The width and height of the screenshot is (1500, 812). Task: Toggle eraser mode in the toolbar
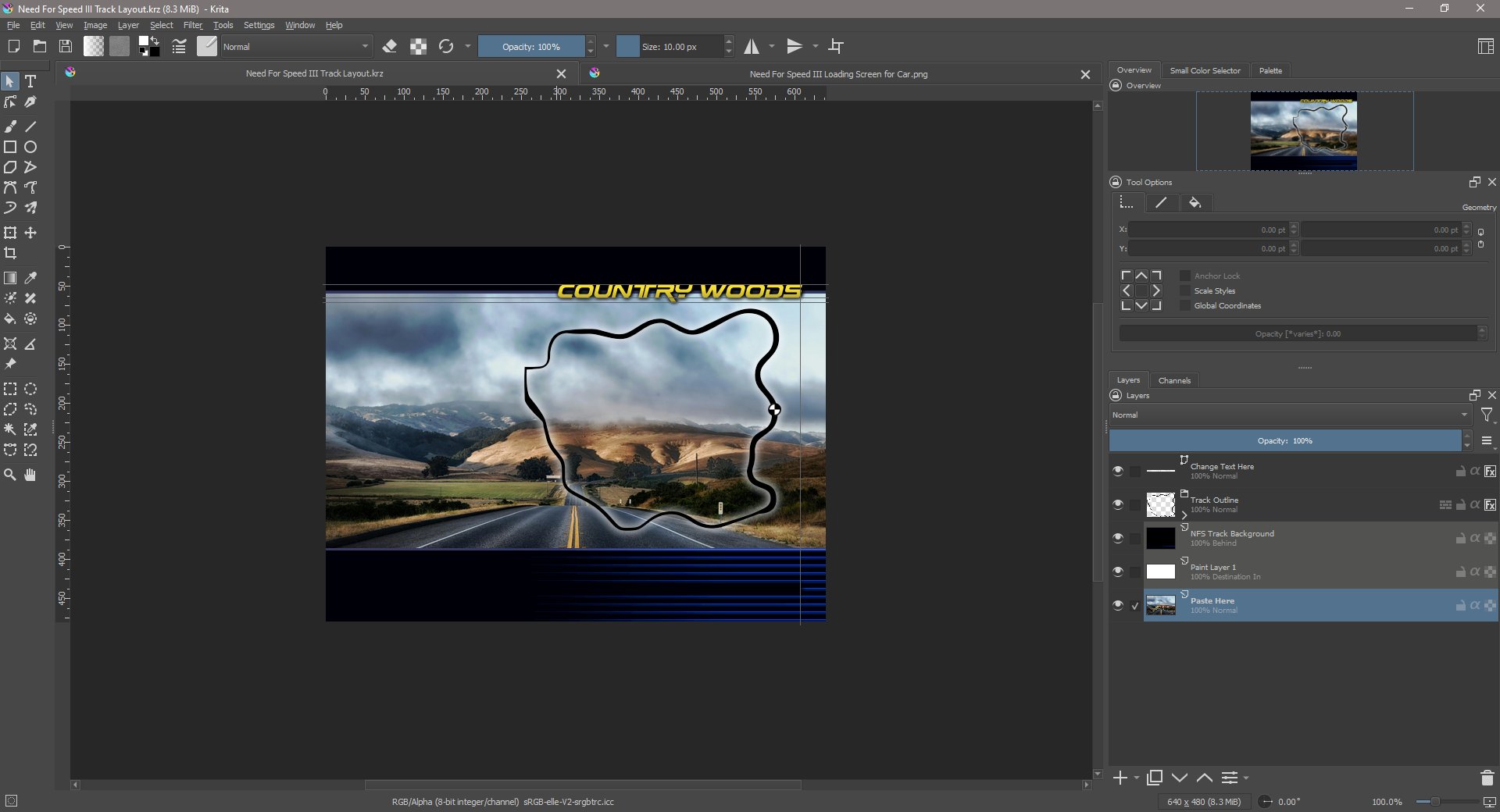[390, 47]
